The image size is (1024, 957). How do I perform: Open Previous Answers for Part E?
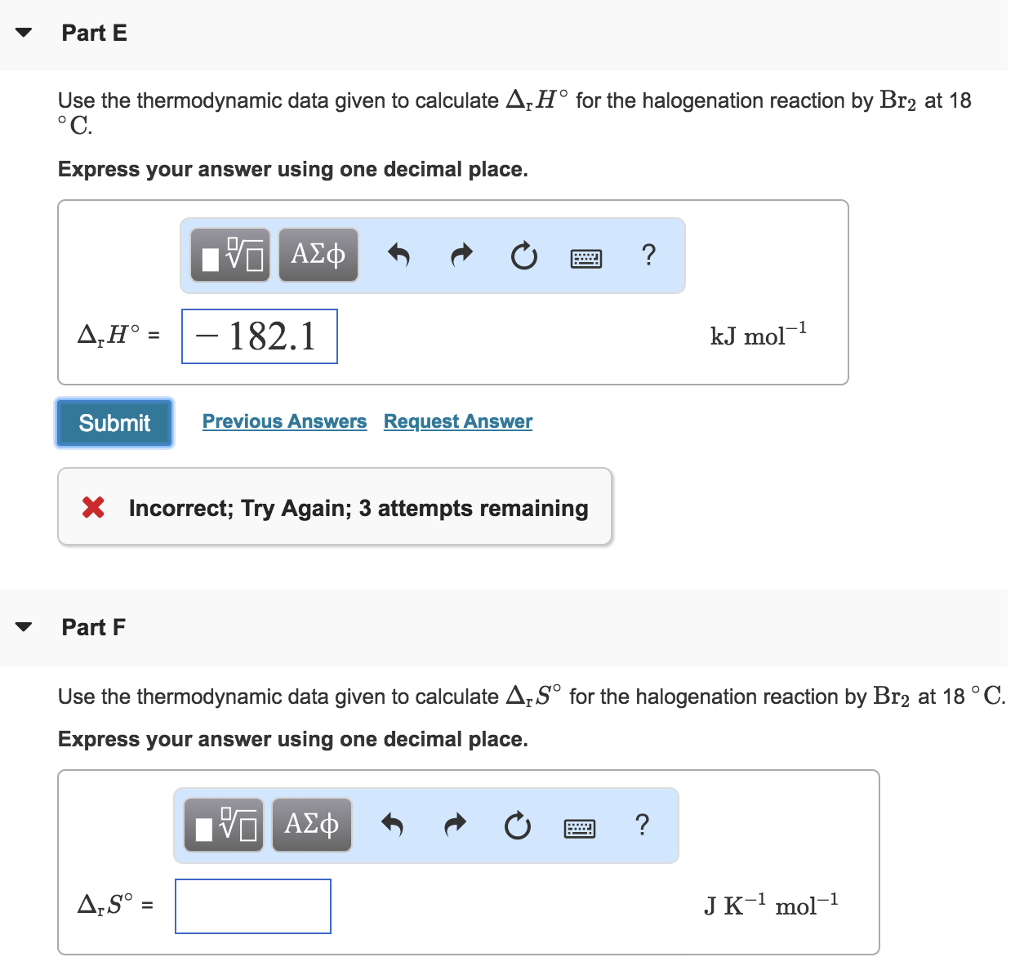pyautogui.click(x=284, y=421)
